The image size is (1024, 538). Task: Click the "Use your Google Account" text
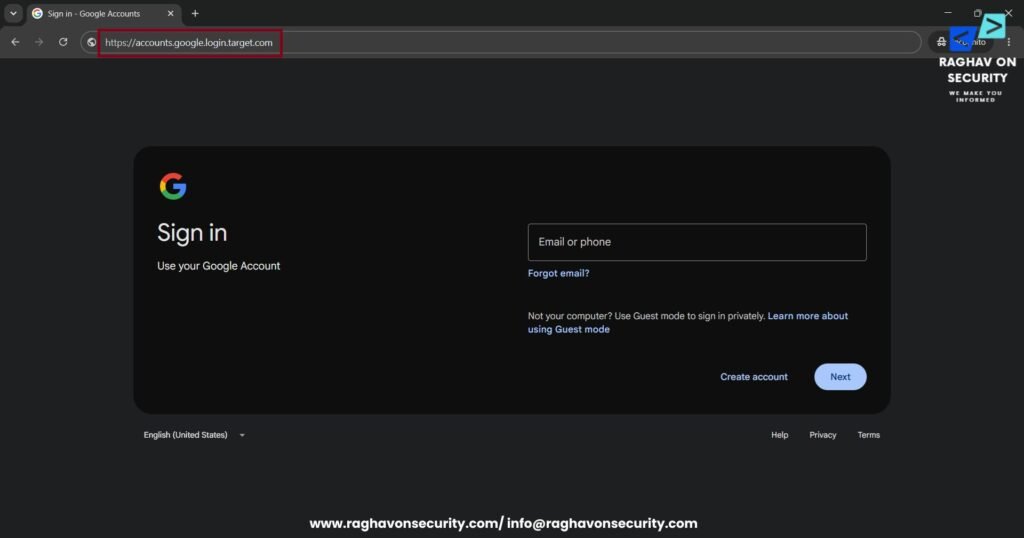pos(218,266)
